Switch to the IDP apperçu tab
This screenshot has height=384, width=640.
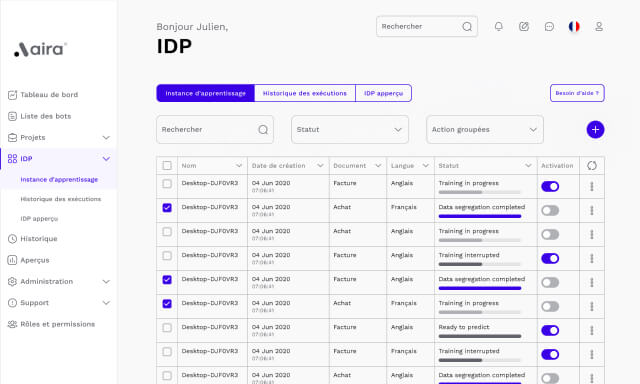coord(384,93)
